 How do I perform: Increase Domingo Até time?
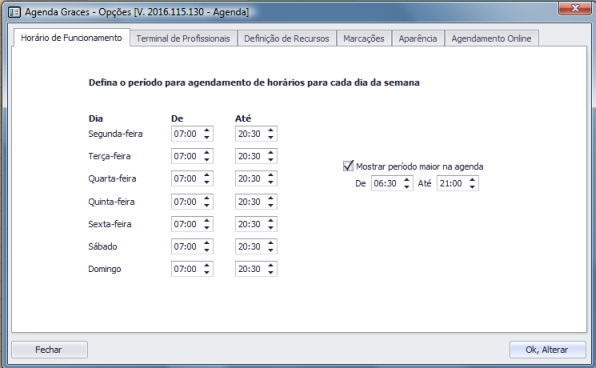(271, 265)
